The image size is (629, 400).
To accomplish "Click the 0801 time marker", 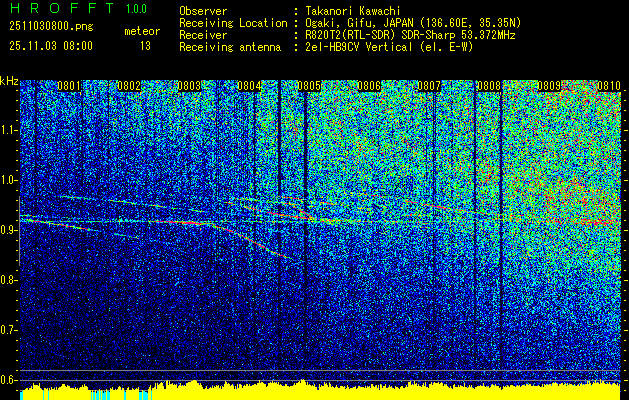I will tap(69, 86).
